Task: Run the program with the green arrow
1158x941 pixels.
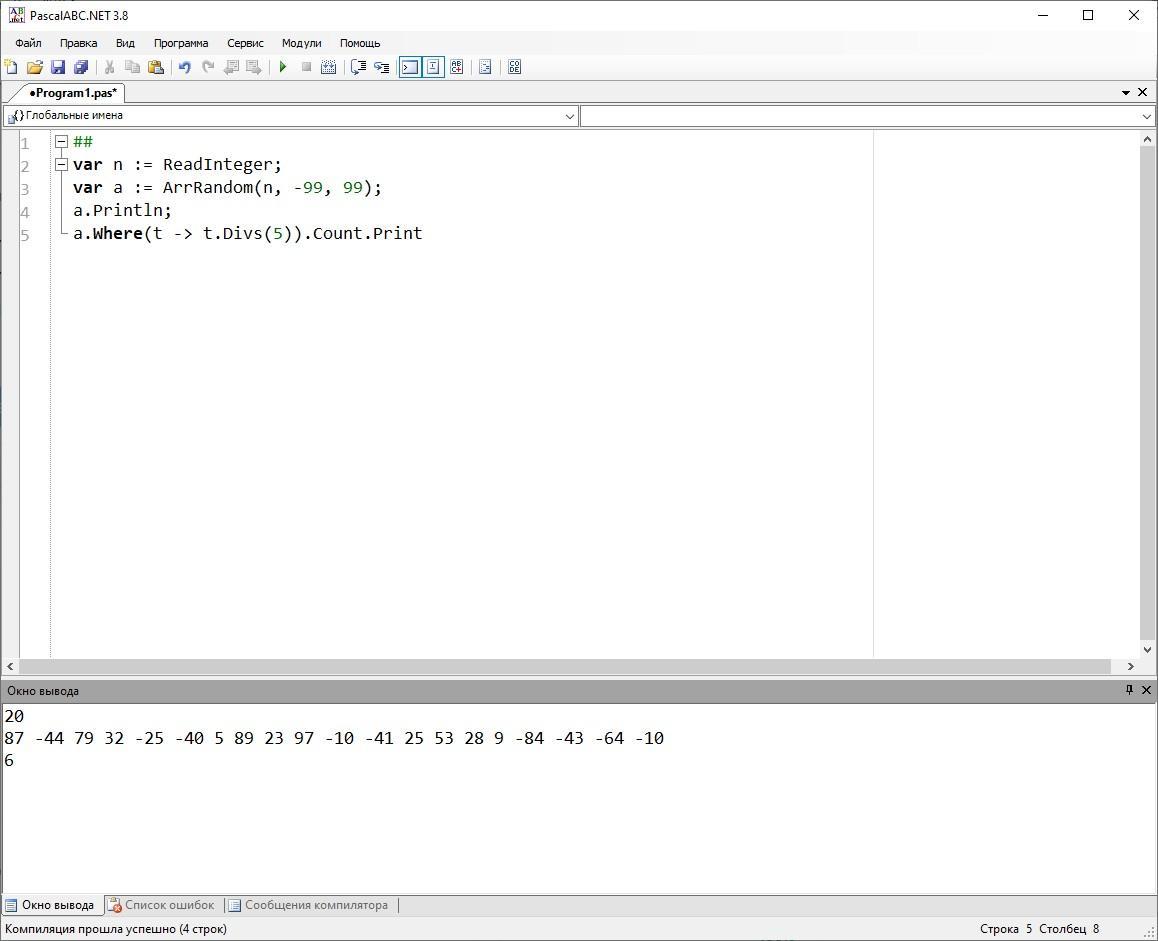Action: [x=283, y=67]
